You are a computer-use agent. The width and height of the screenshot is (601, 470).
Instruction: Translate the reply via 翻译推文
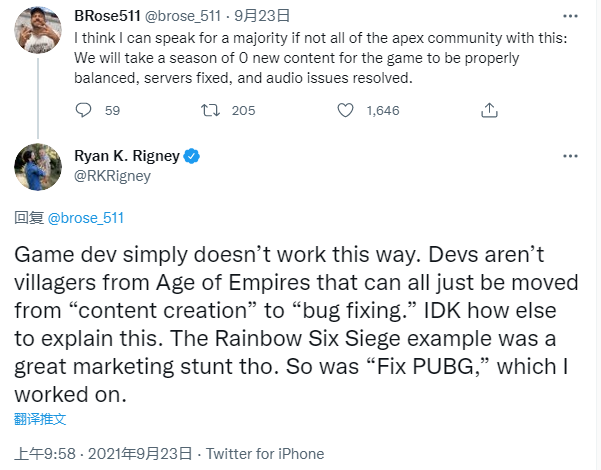click(41, 414)
